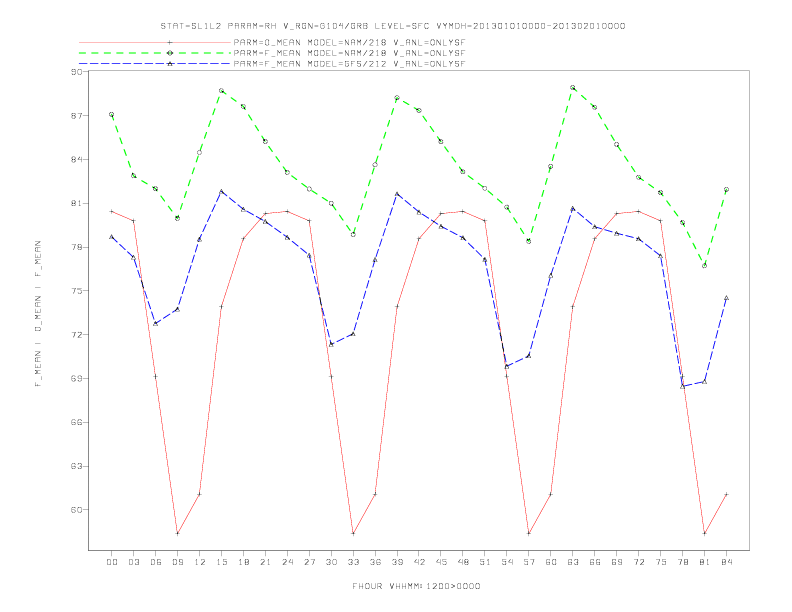
Task: Click x-axis forecast hour label 57
Action: point(529,562)
